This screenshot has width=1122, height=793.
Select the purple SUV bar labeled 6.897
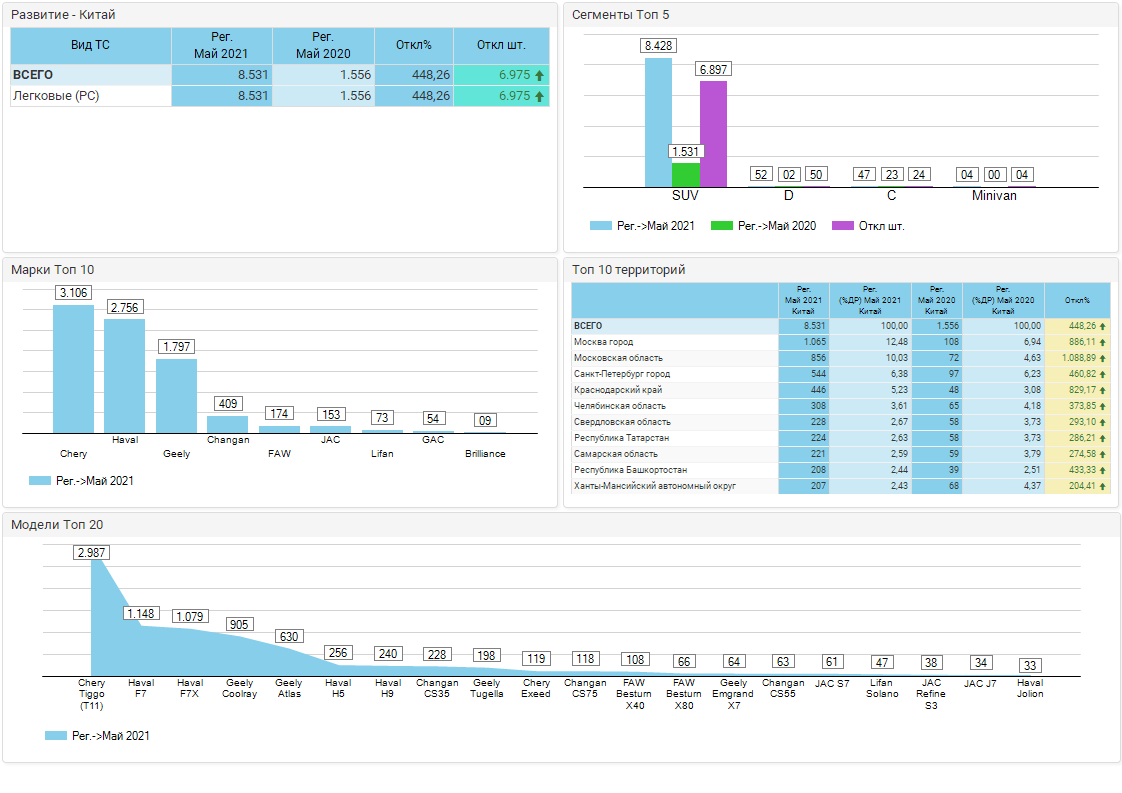coord(713,135)
